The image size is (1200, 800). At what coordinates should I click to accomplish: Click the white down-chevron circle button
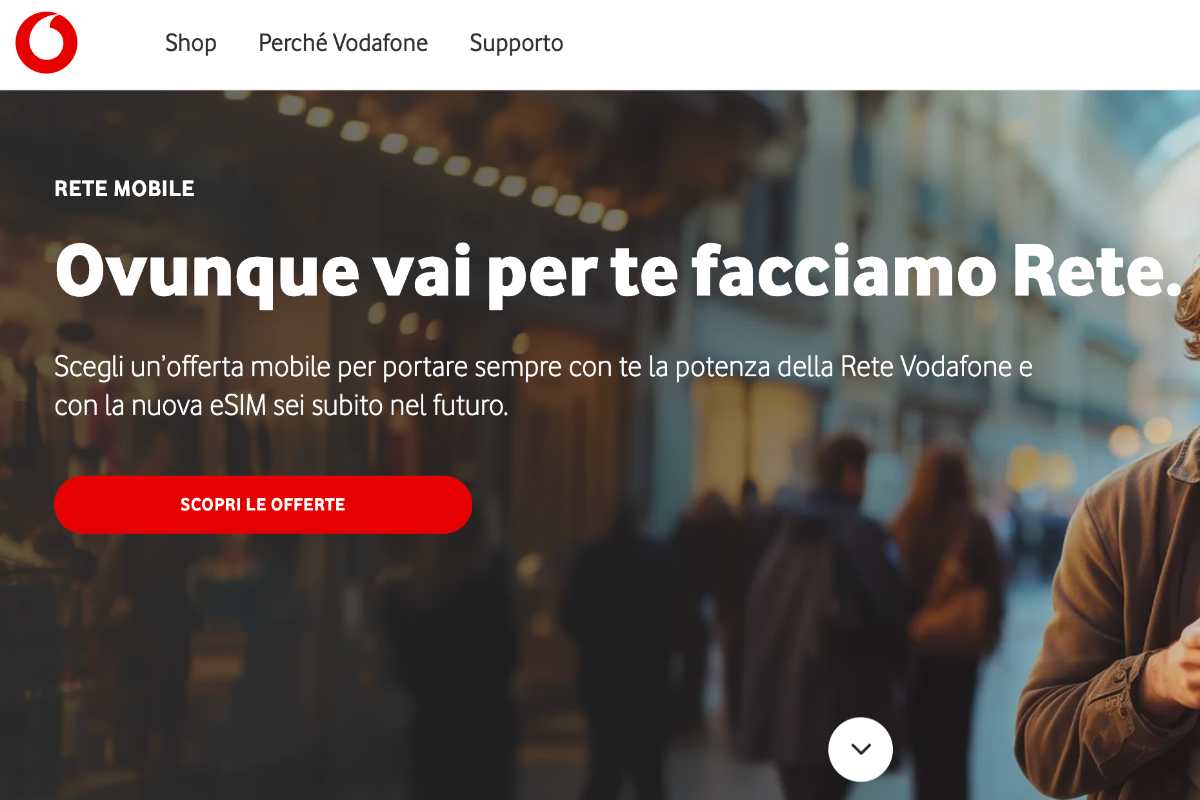pos(860,749)
